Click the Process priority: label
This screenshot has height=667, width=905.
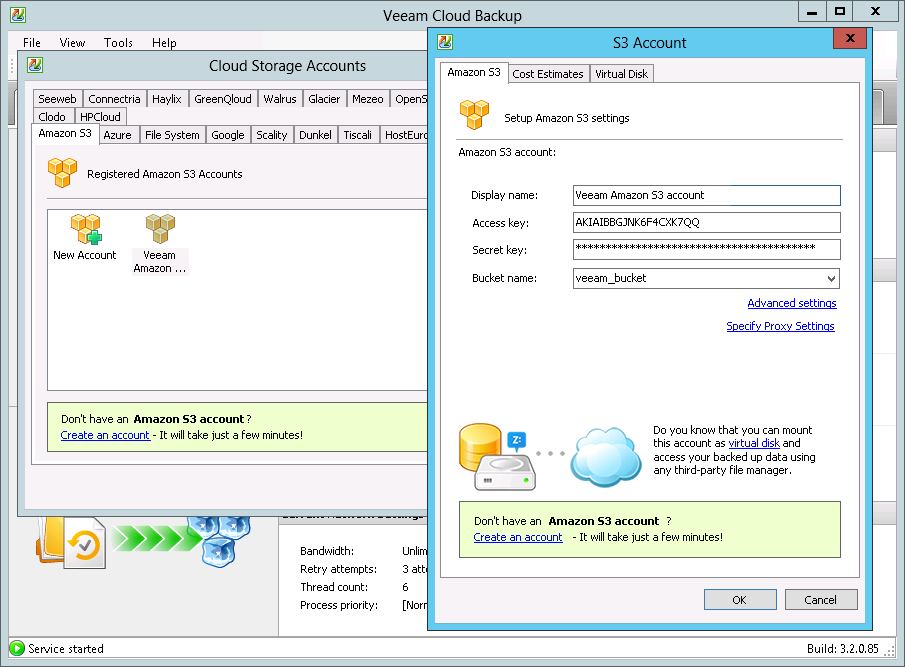click(339, 605)
